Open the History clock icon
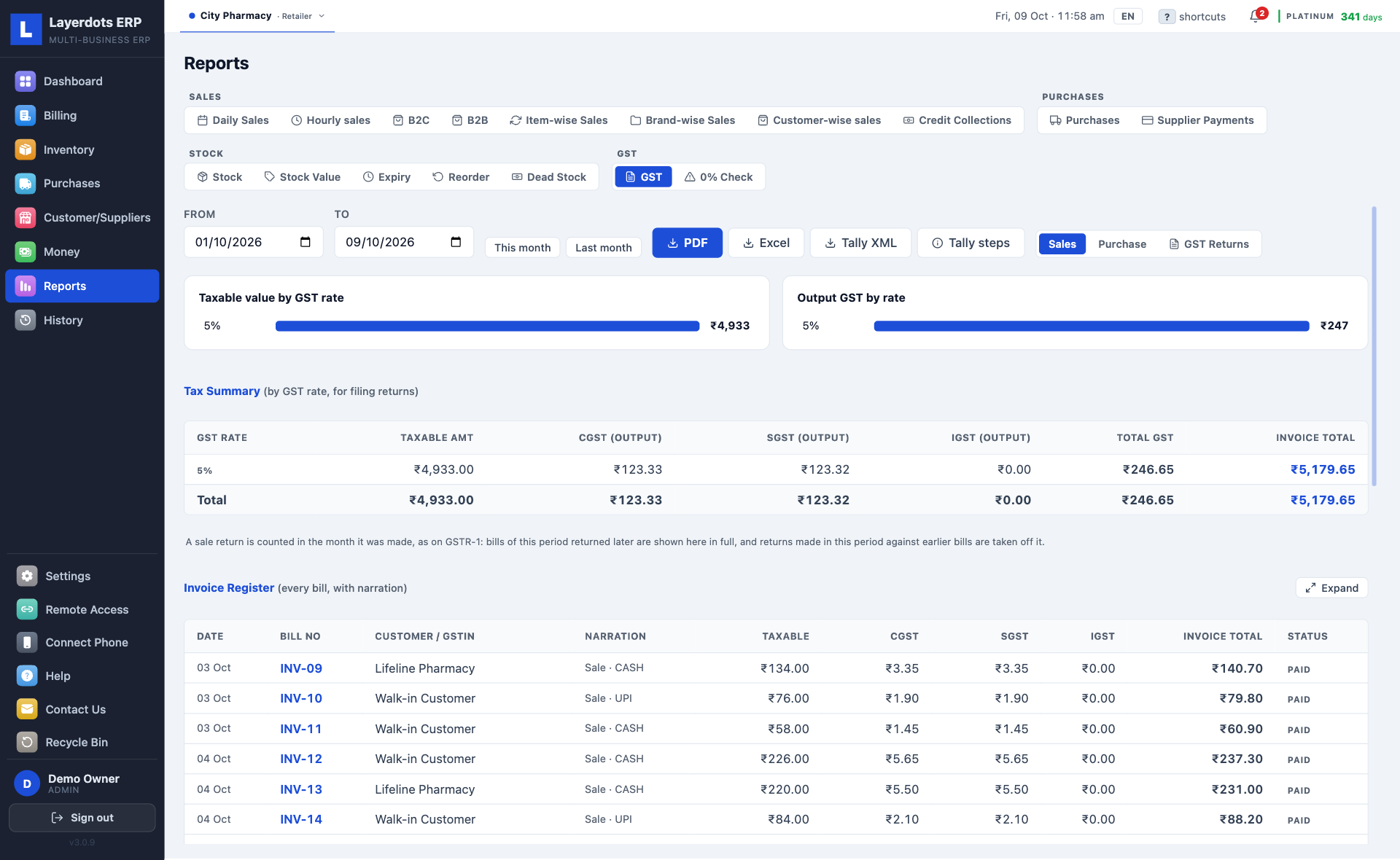The height and width of the screenshot is (860, 1400). click(x=26, y=320)
